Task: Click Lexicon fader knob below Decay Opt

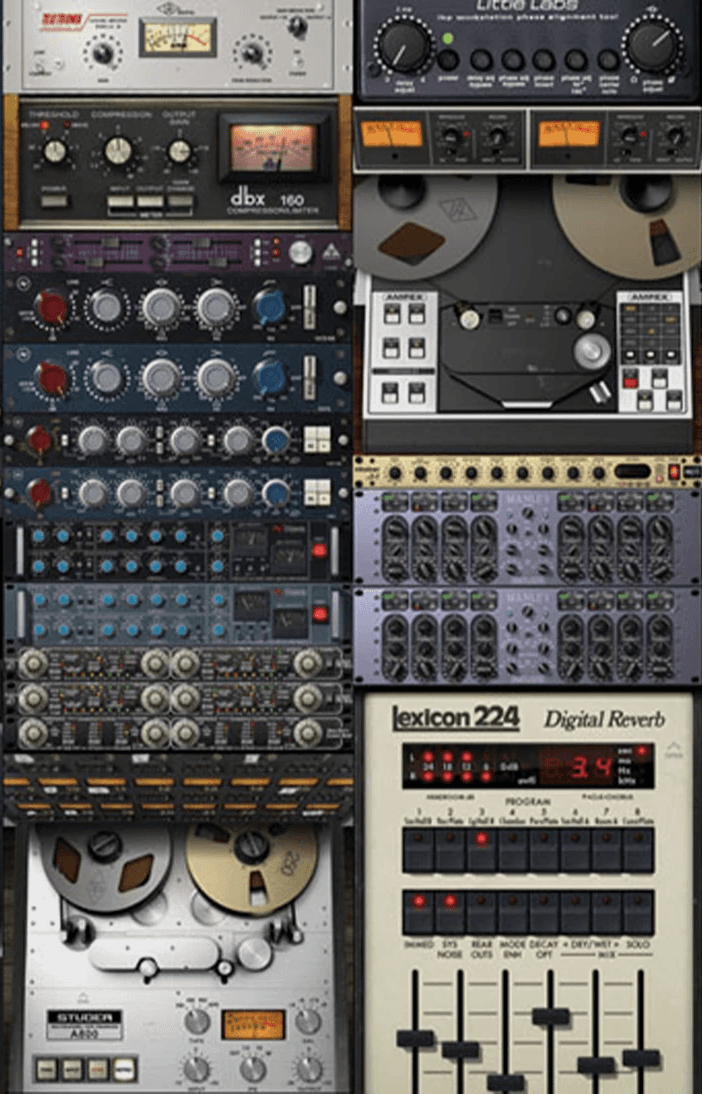Action: coord(551,1017)
